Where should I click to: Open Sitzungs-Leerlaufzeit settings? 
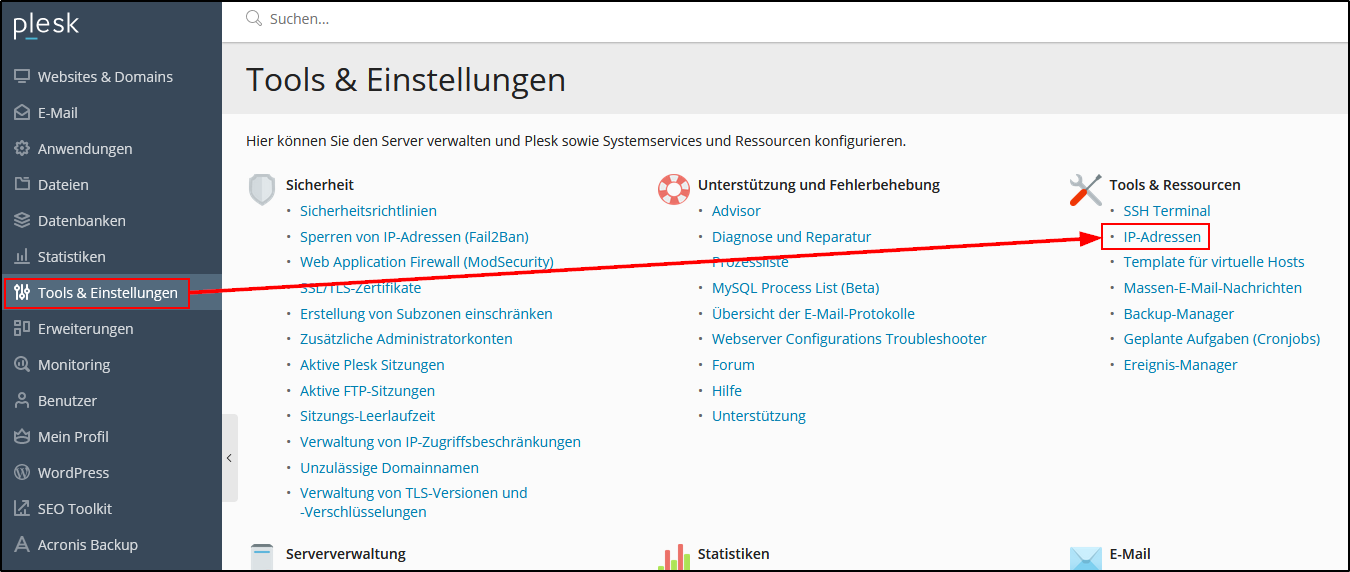point(367,416)
